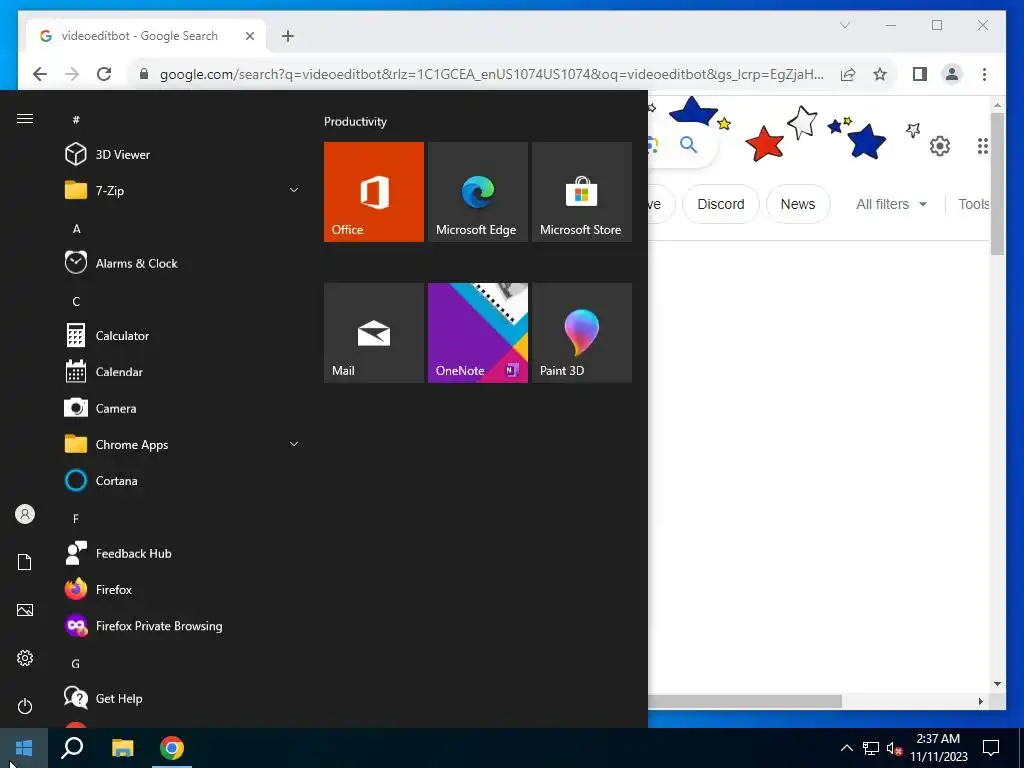This screenshot has width=1024, height=768.
Task: Open the OneNote tile
Action: coord(477,332)
